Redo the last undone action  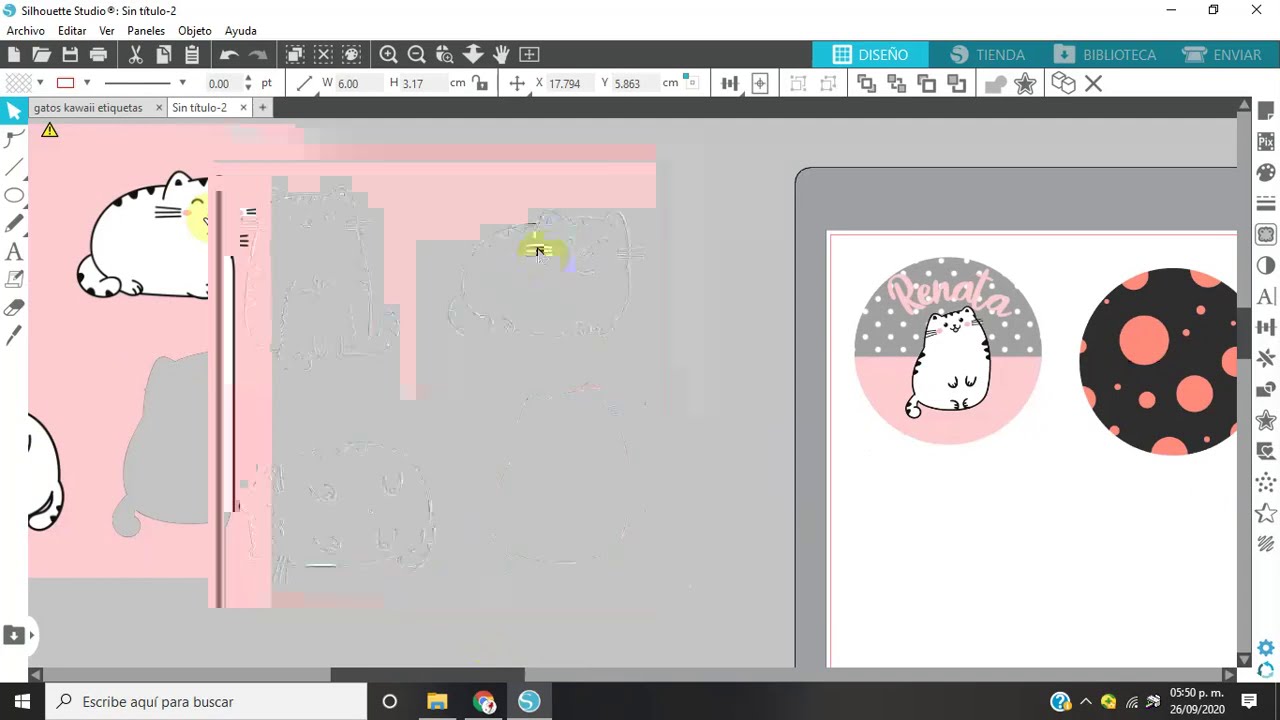(258, 54)
